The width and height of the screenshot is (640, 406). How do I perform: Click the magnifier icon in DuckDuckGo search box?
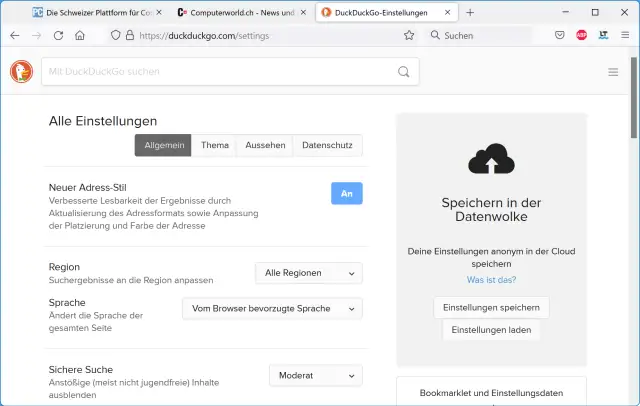(404, 72)
